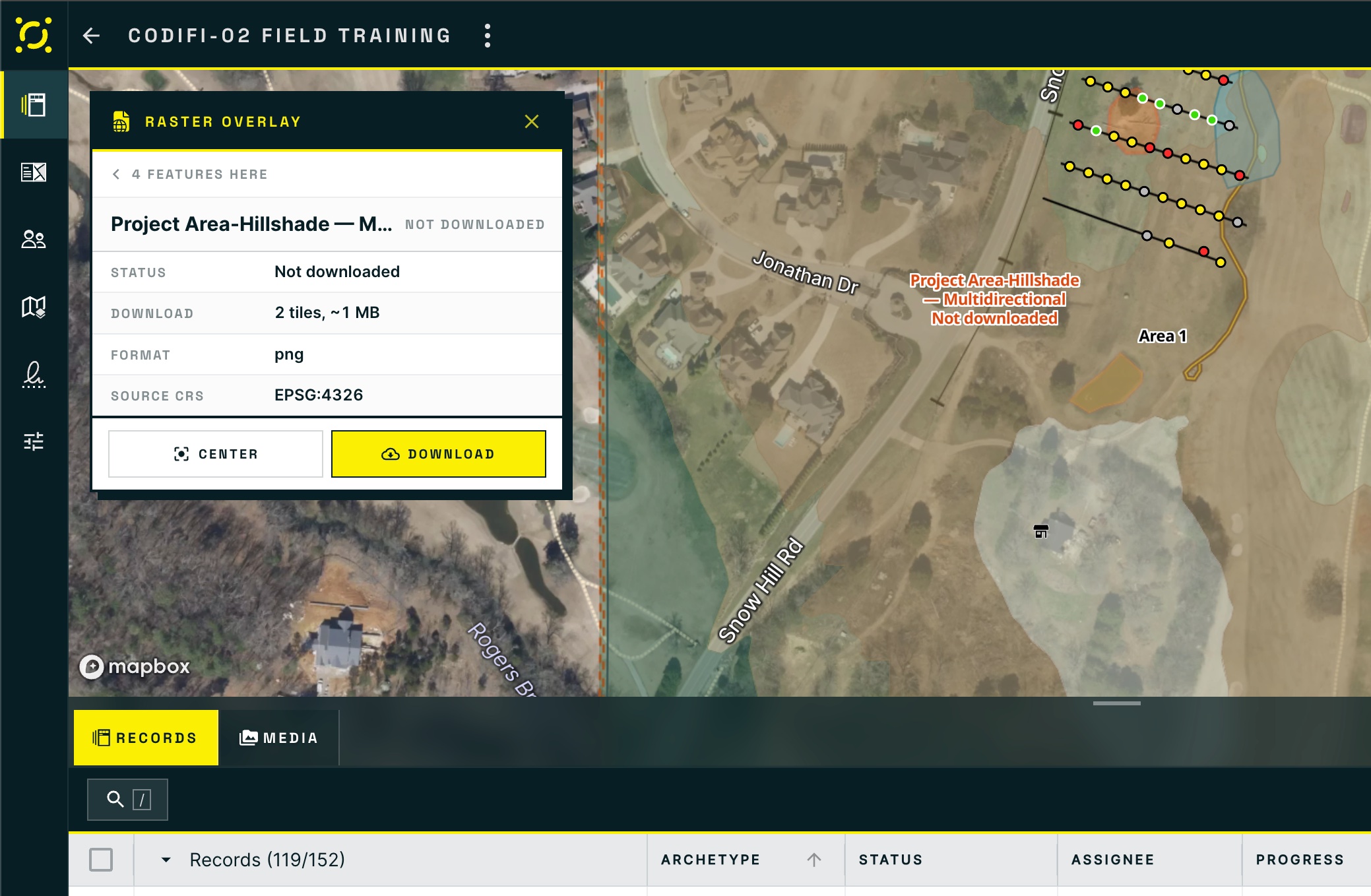Open the signature sidebar icon
The width and height of the screenshot is (1371, 896).
pos(34,374)
